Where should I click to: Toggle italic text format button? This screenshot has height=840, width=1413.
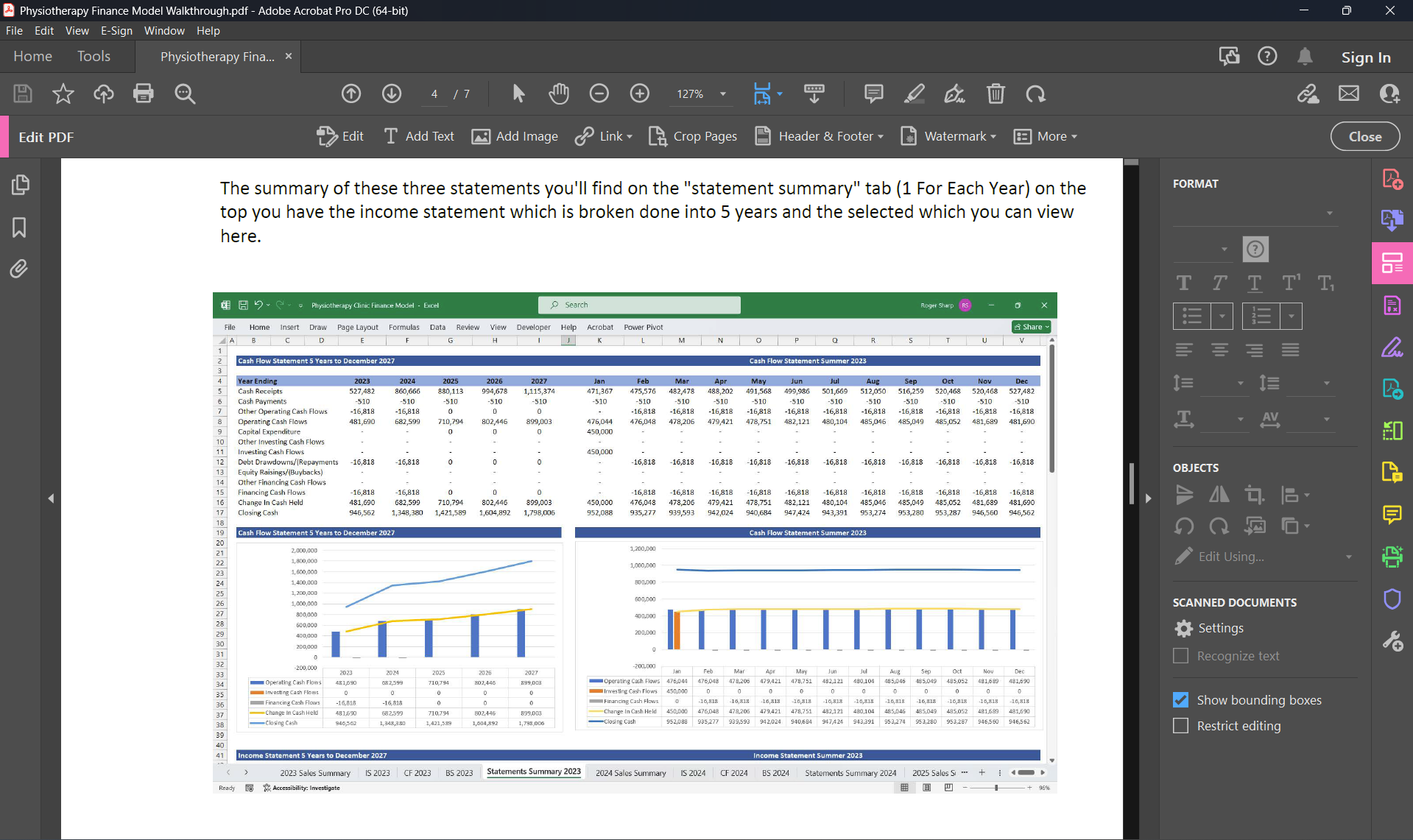[x=1219, y=283]
